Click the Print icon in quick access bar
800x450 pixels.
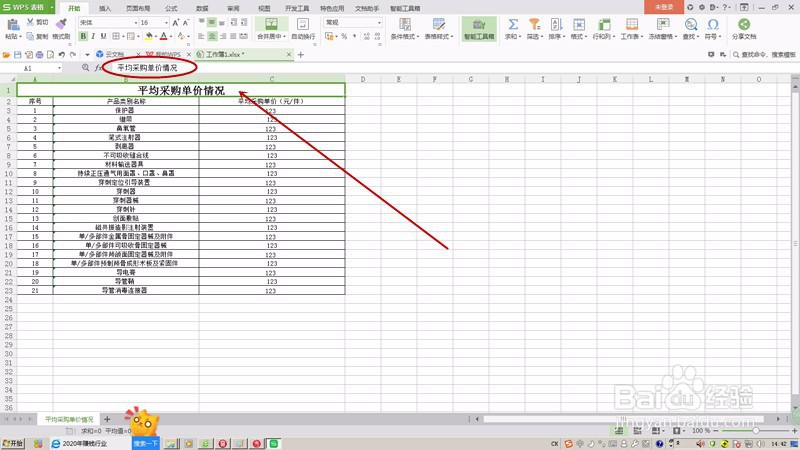click(39, 54)
